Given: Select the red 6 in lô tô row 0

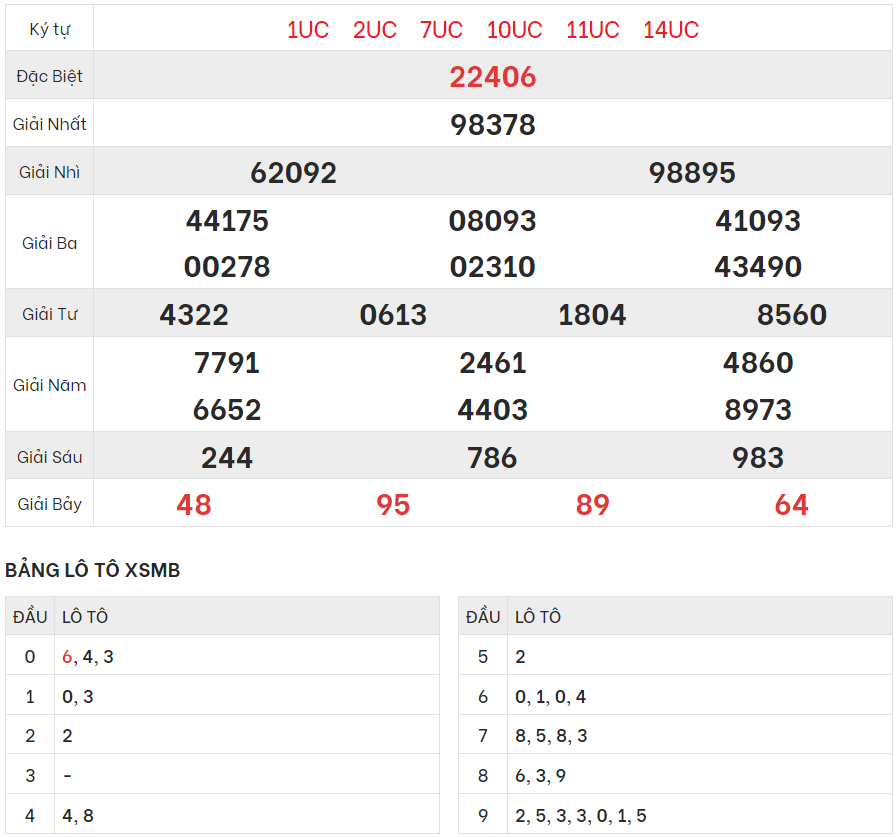Looking at the screenshot, I should point(67,657).
